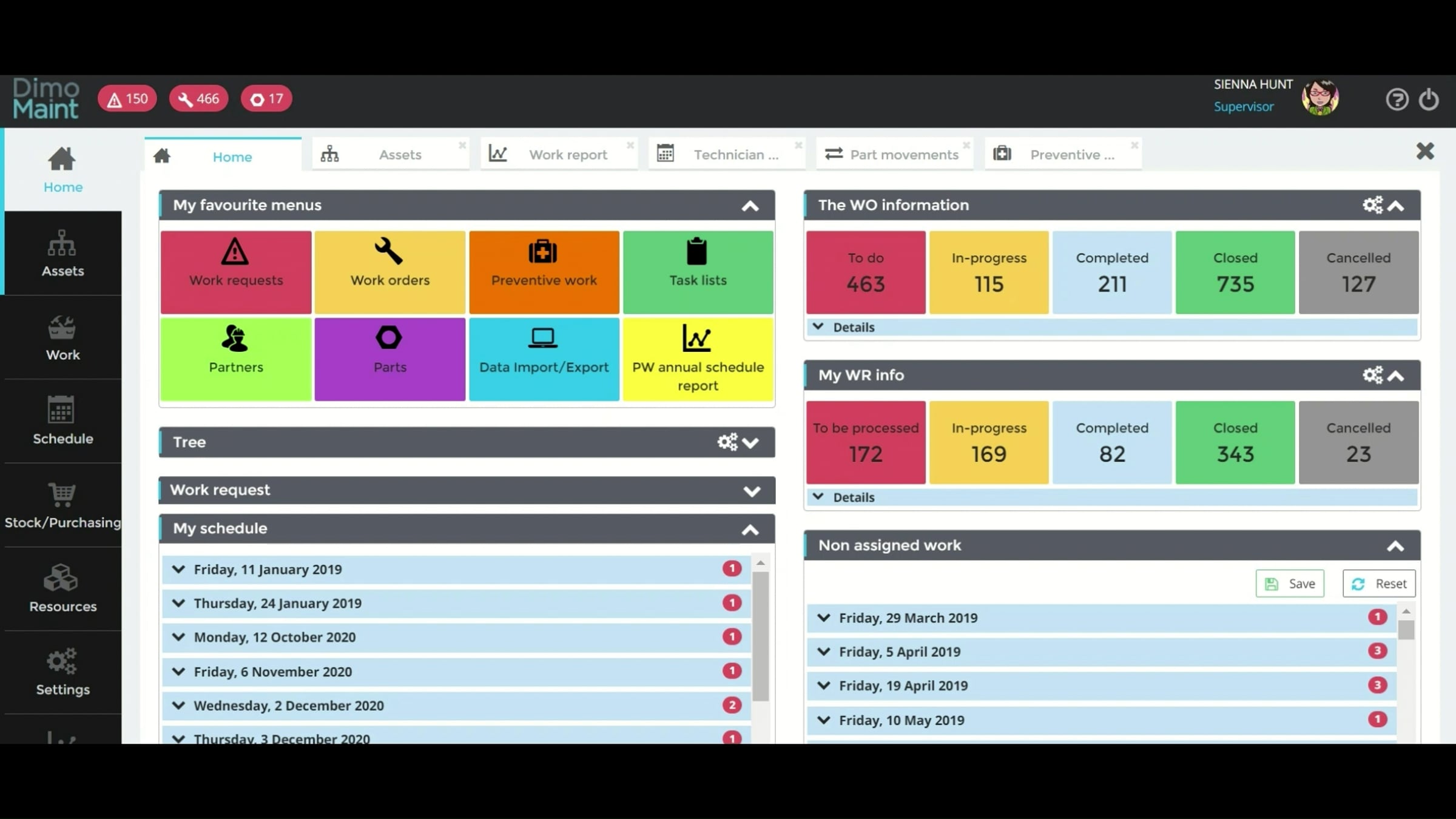
Task: Collapse Non assigned work panel
Action: [x=1395, y=547]
